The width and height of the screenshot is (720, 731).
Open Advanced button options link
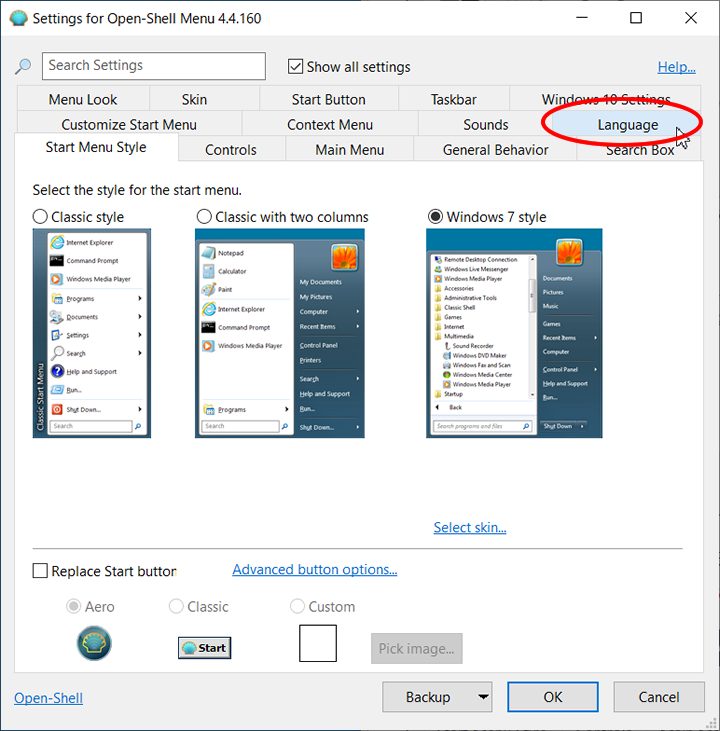pyautogui.click(x=315, y=569)
